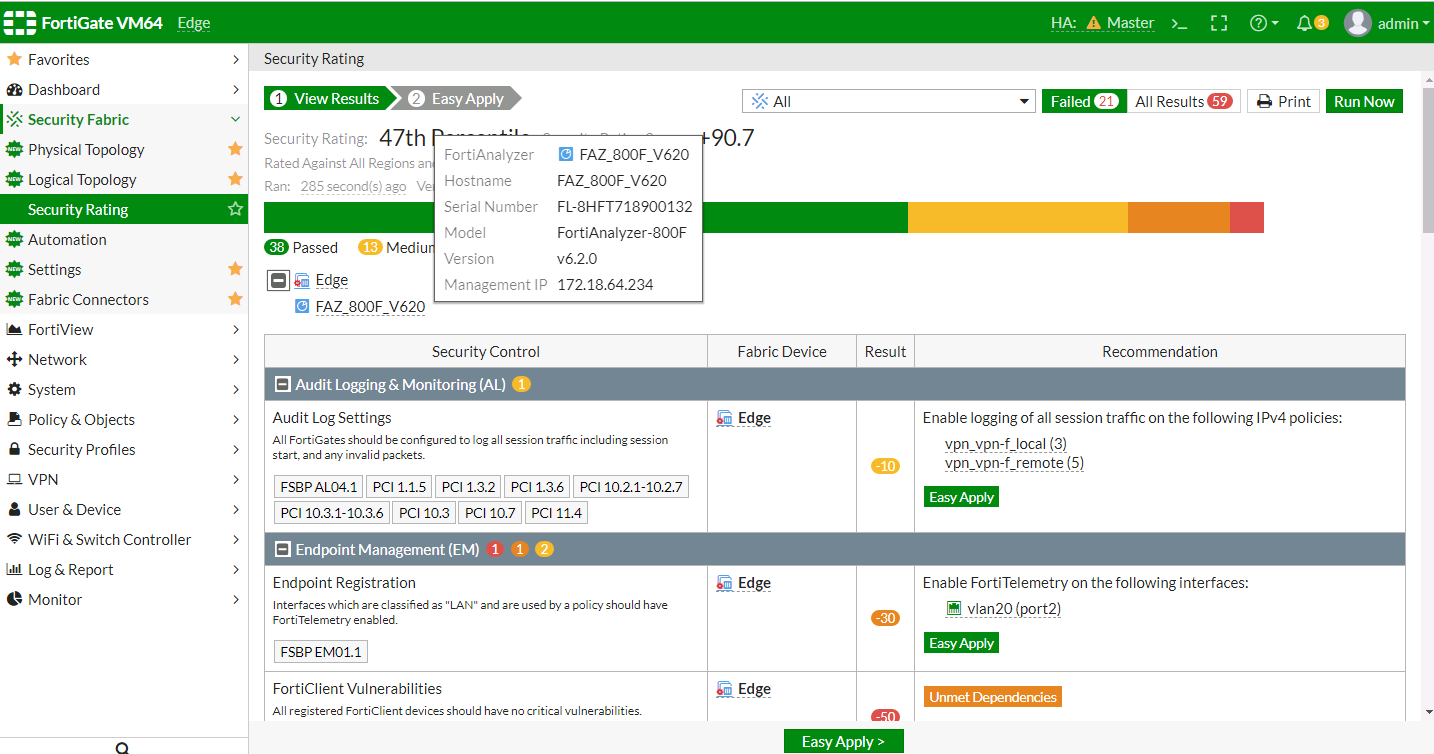Click the FortiGate grid logo icon
The width and height of the screenshot is (1434, 754).
[18, 22]
